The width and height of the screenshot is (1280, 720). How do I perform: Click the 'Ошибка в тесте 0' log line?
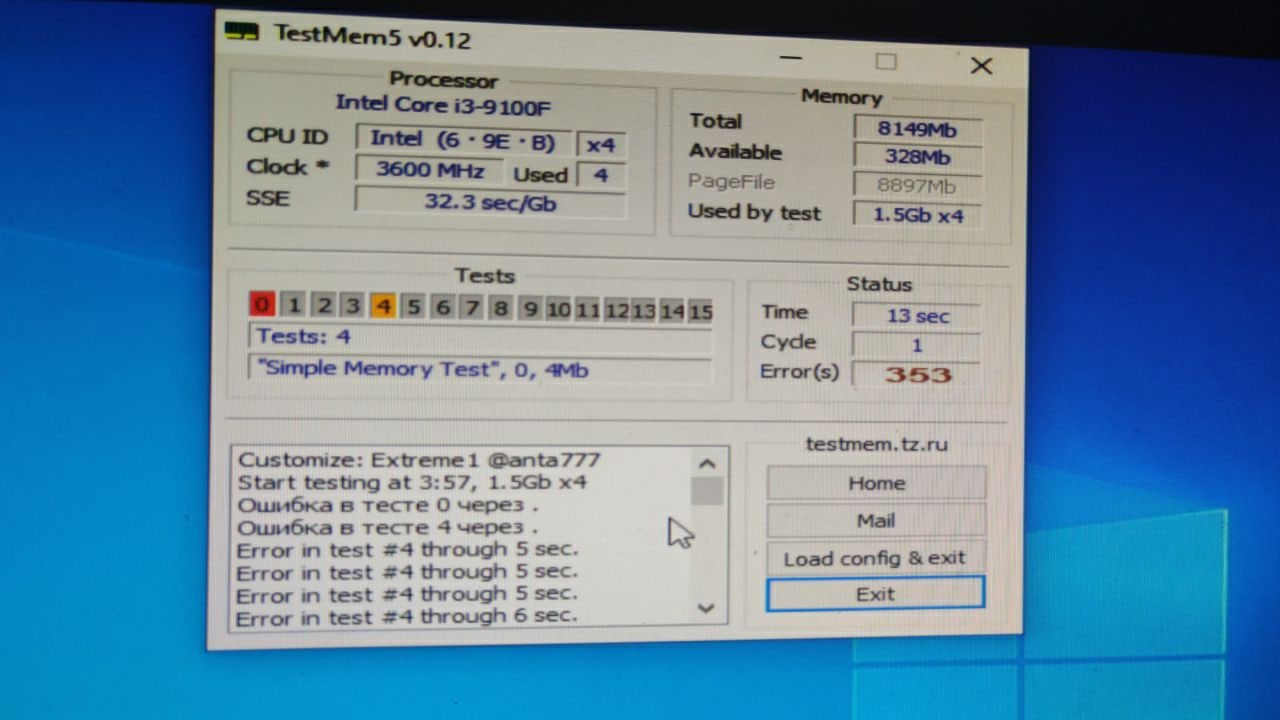coord(388,505)
